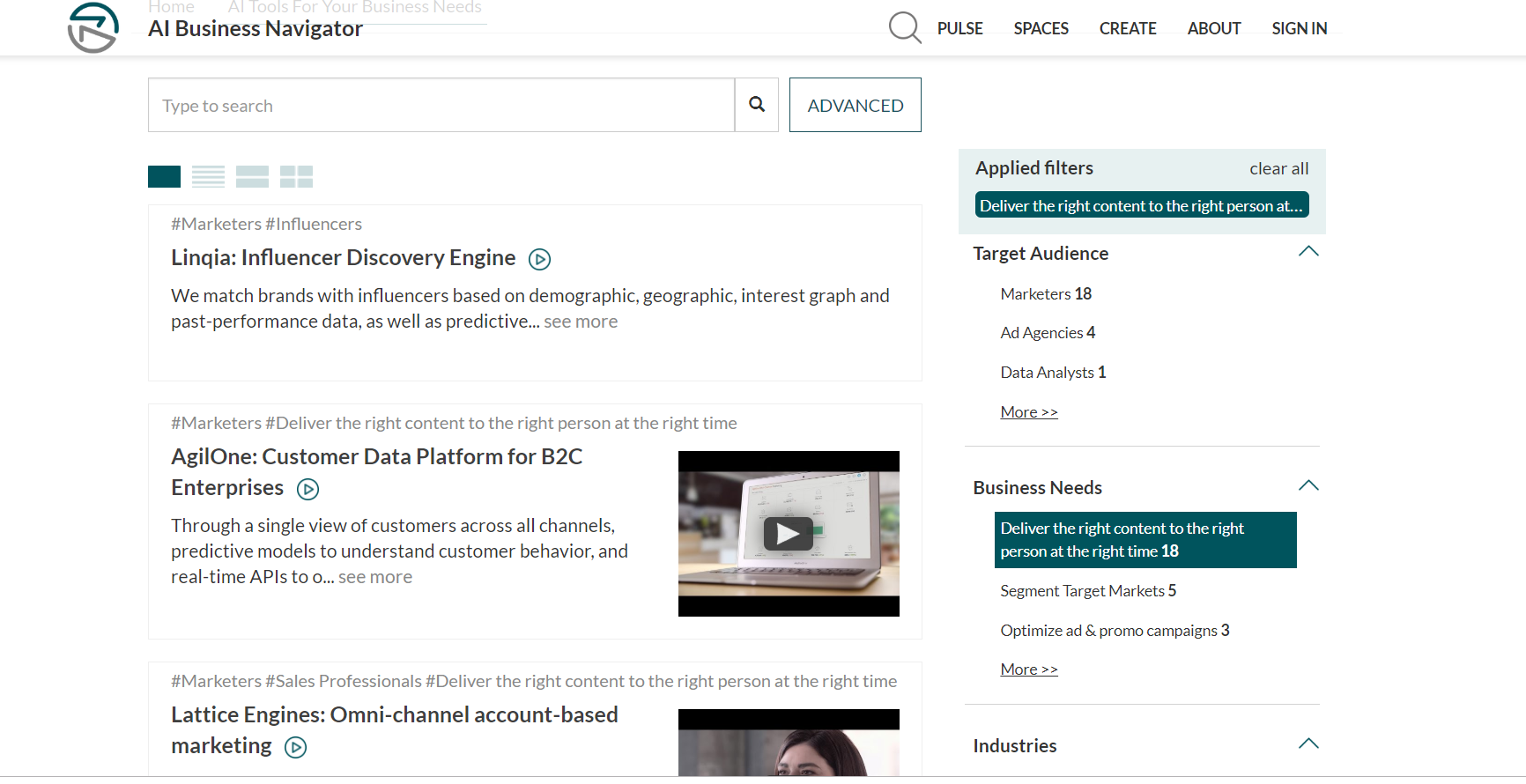Select the solid block view icon
The width and height of the screenshot is (1526, 784).
click(164, 176)
